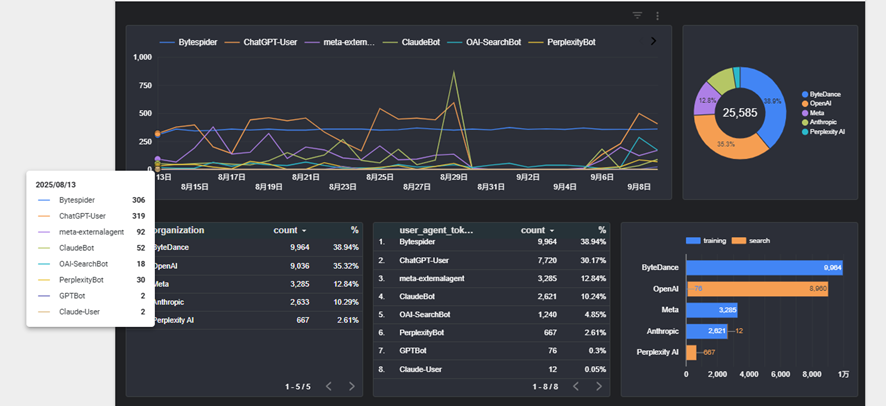
Task: Click the 25,585 total in donut center
Action: click(x=740, y=113)
